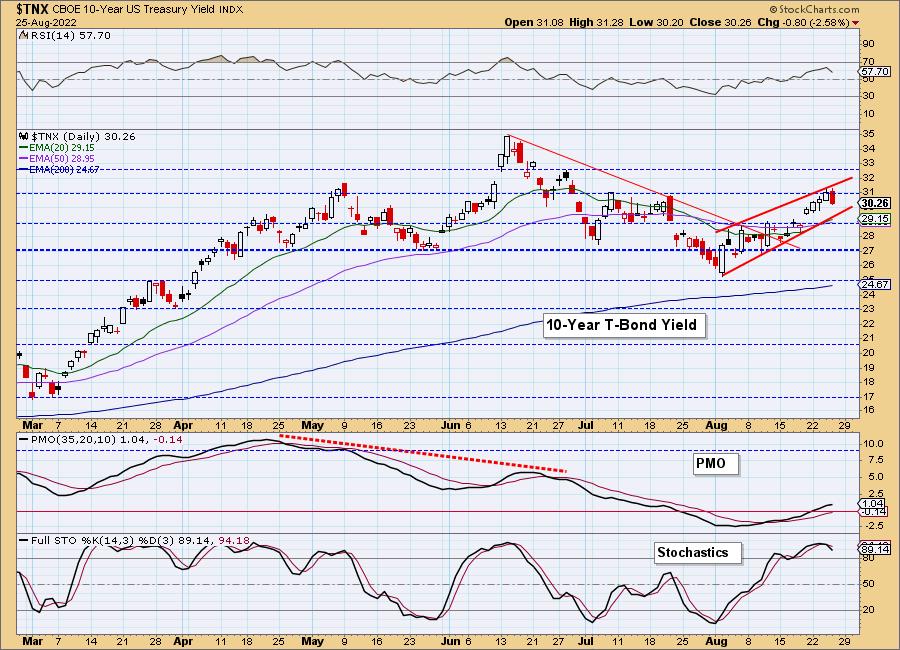
Task: Click the May label on price chart axis
Action: pos(312,425)
